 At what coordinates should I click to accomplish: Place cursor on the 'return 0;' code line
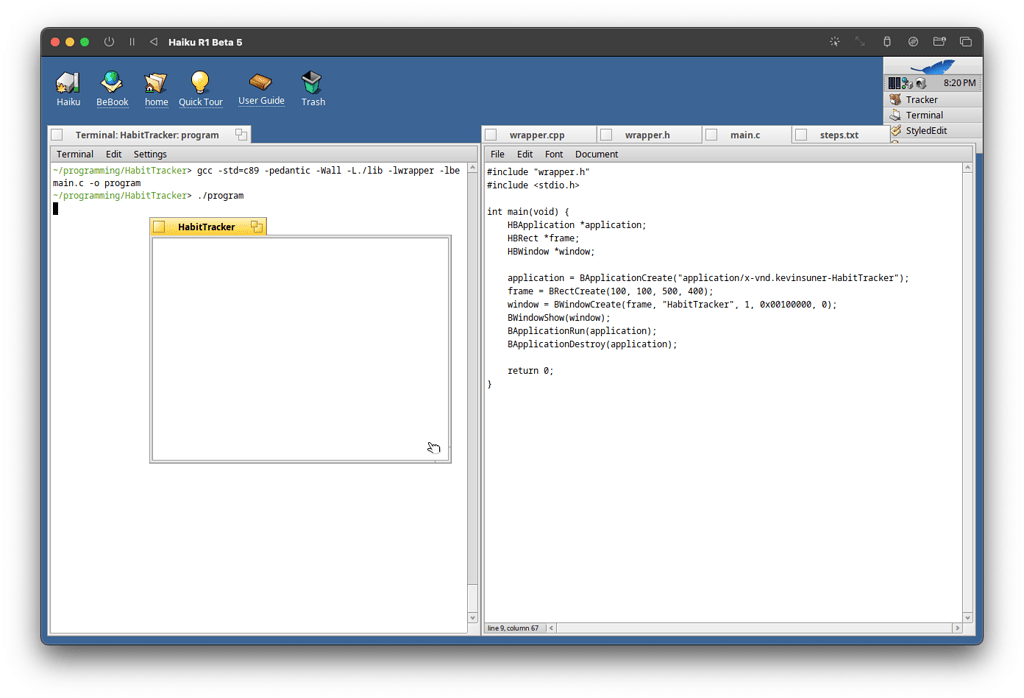click(x=530, y=370)
